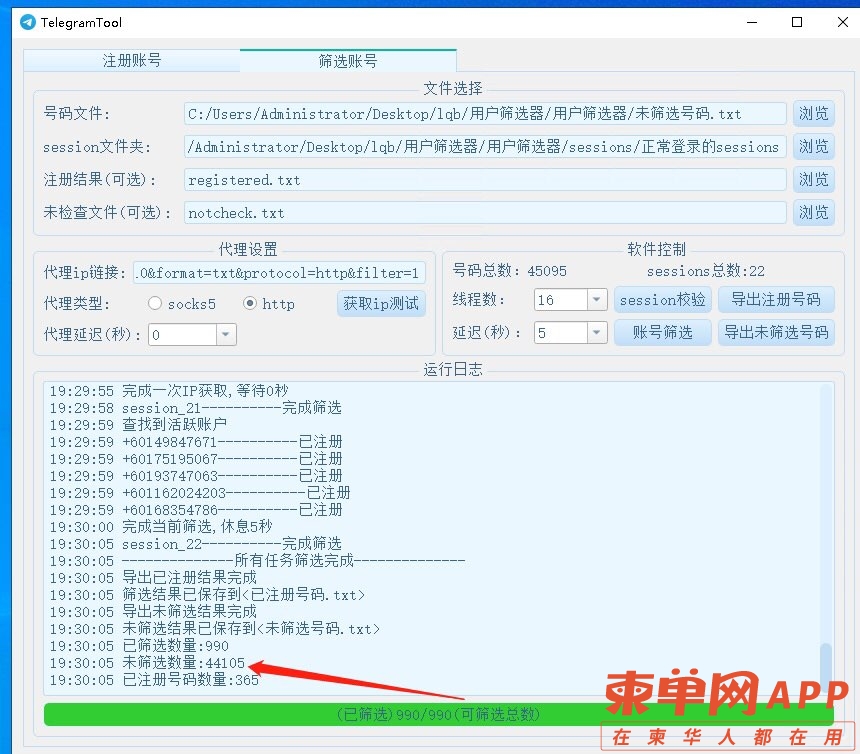Screen dimensions: 860x754
Task: Click the 号码文件 path input field
Action: click(x=485, y=114)
